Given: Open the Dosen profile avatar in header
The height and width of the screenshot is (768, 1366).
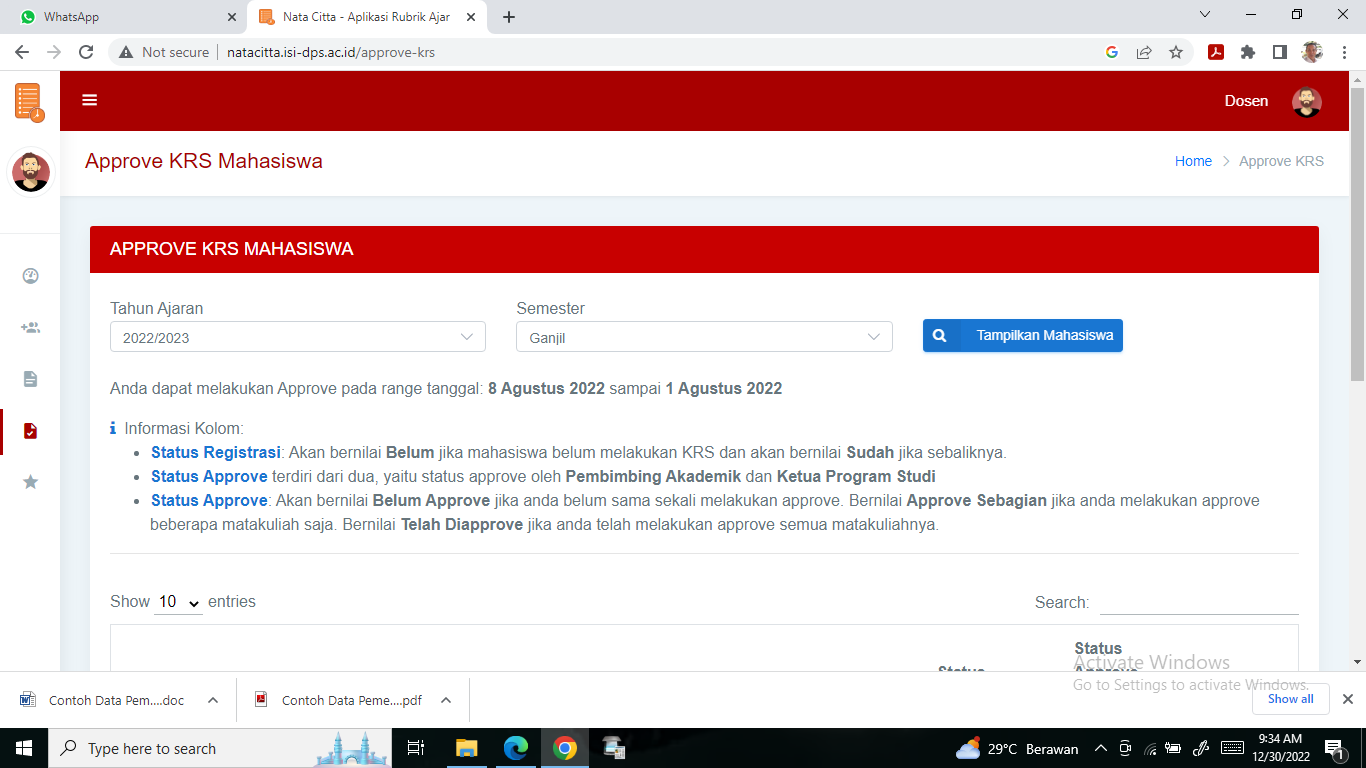Looking at the screenshot, I should tap(1306, 101).
